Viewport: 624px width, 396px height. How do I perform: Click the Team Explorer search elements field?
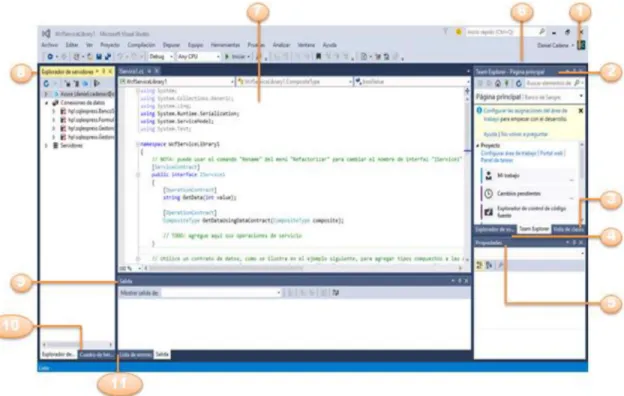pyautogui.click(x=554, y=83)
